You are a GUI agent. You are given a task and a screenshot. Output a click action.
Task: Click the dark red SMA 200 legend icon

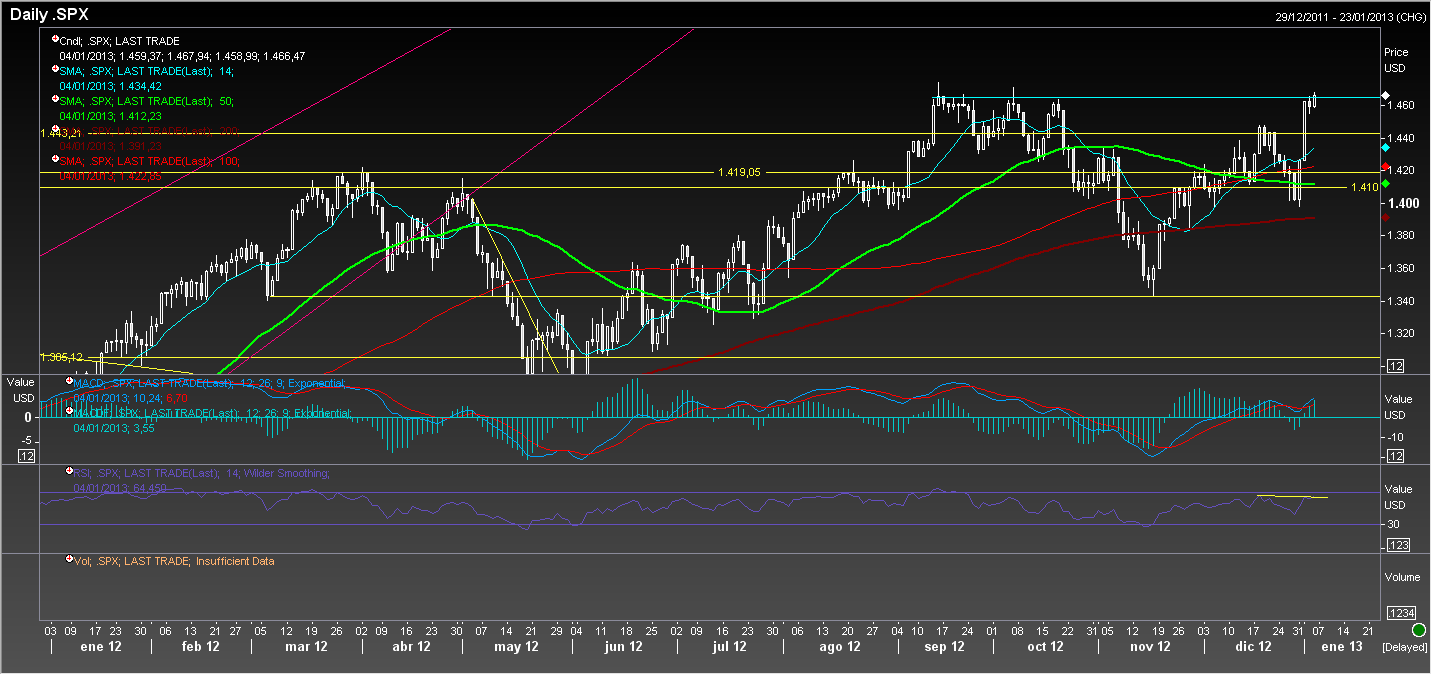[x=55, y=128]
